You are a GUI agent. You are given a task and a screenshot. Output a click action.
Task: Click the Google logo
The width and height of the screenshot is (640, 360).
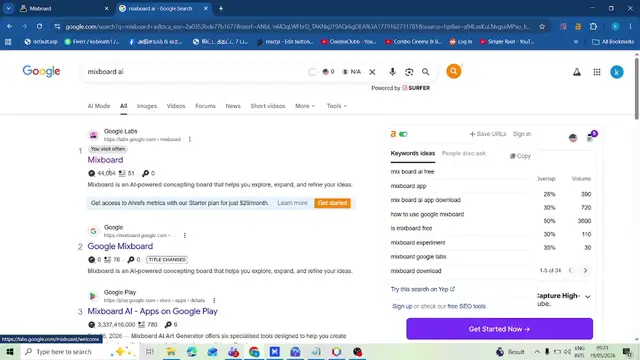coord(41,71)
